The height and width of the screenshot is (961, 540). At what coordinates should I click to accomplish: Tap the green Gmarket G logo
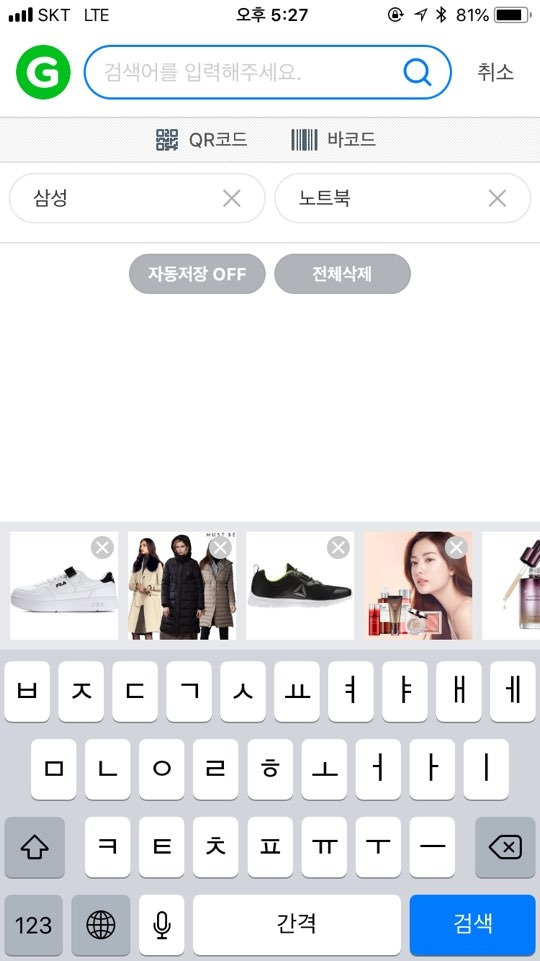pos(43,72)
